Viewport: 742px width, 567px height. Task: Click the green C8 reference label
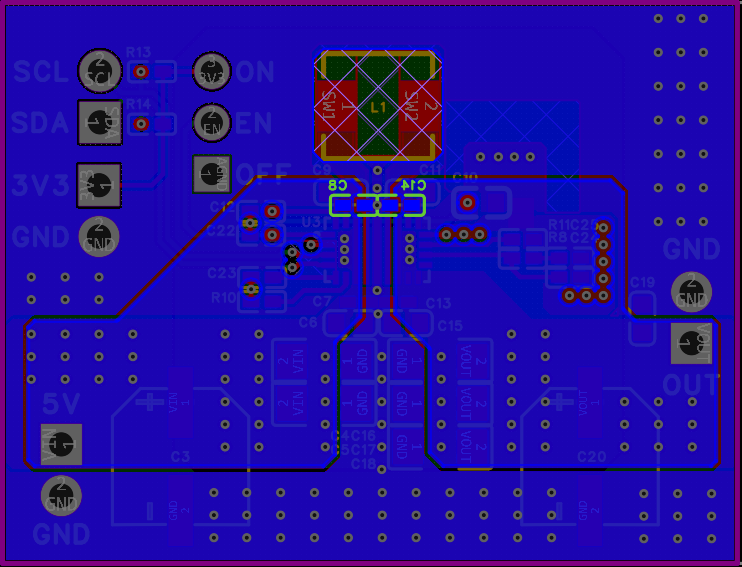(x=338, y=185)
